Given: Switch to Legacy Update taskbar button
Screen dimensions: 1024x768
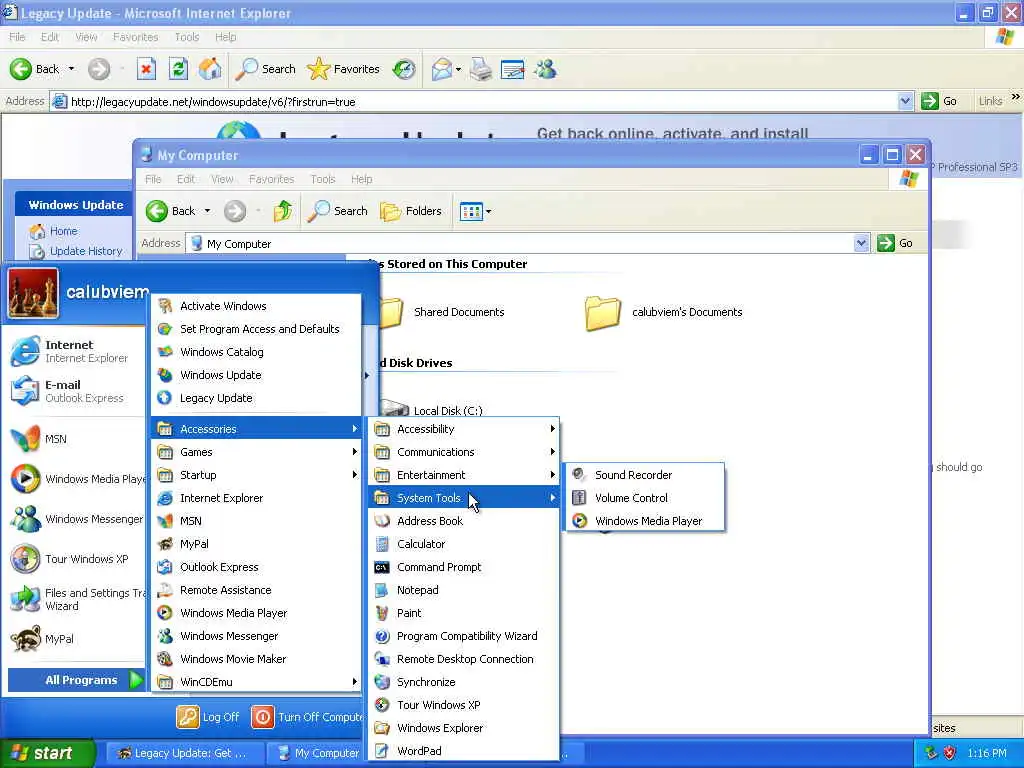Looking at the screenshot, I should pos(185,753).
